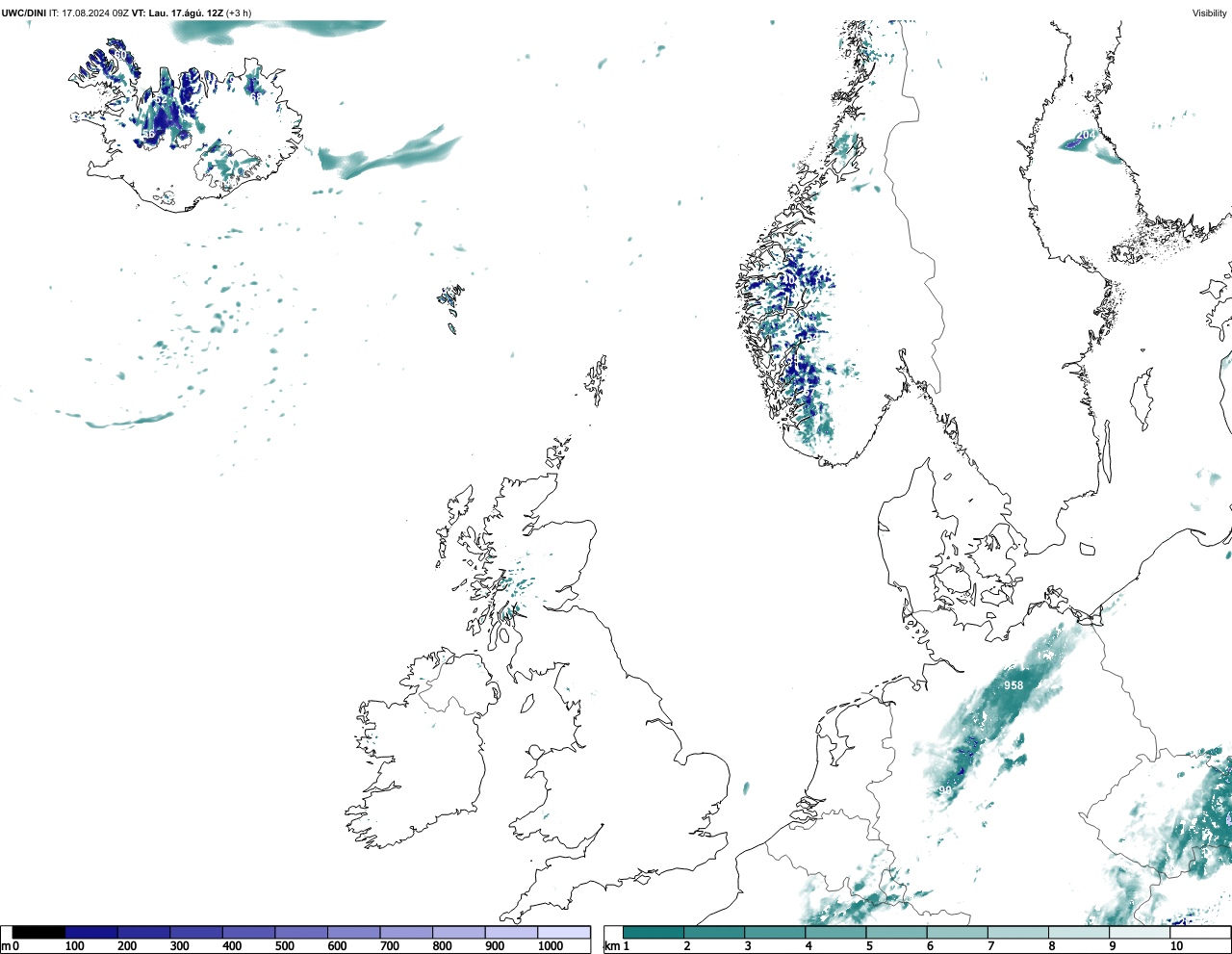Click the 8–9 km legend swatch

(1078, 932)
